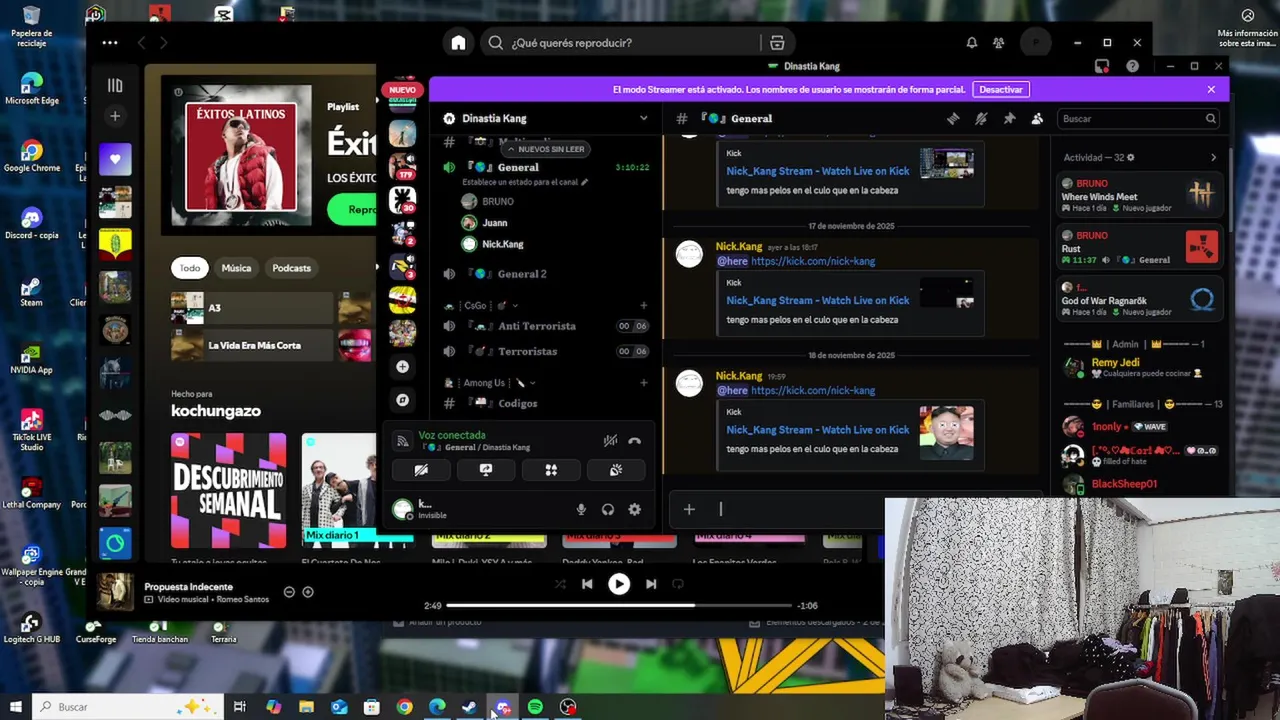Image resolution: width=1280 pixels, height=720 pixels.
Task: Click Spotify Home icon
Action: [458, 43]
